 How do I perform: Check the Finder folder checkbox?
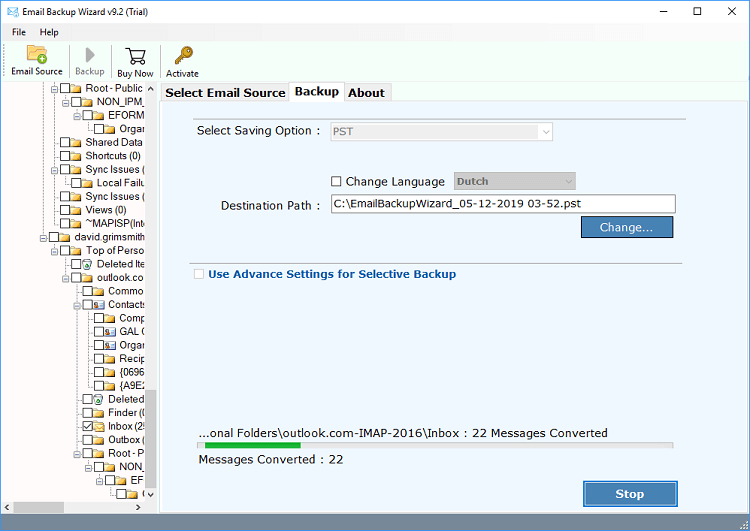click(x=88, y=412)
